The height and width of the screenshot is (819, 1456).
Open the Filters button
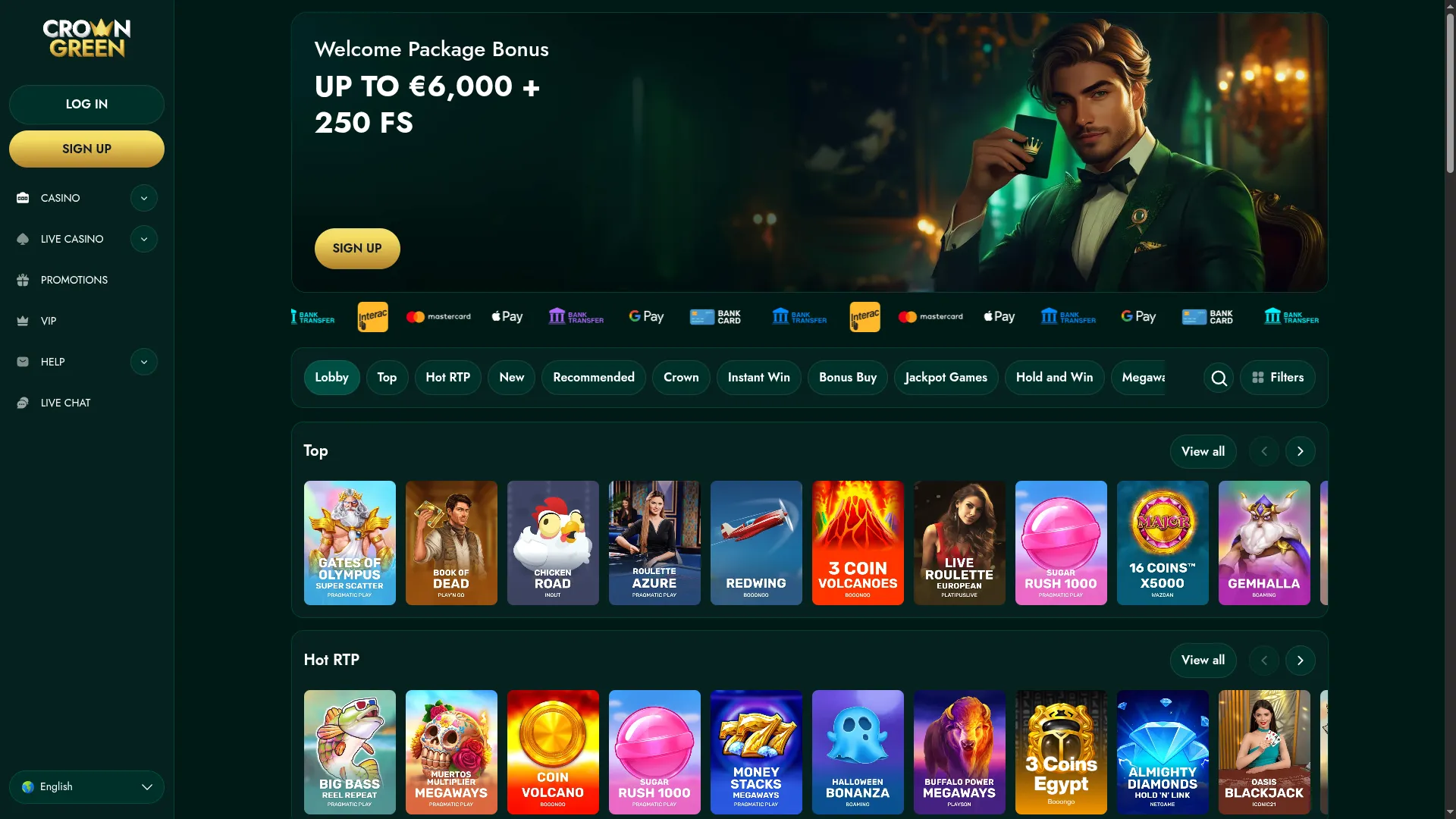pos(1277,378)
